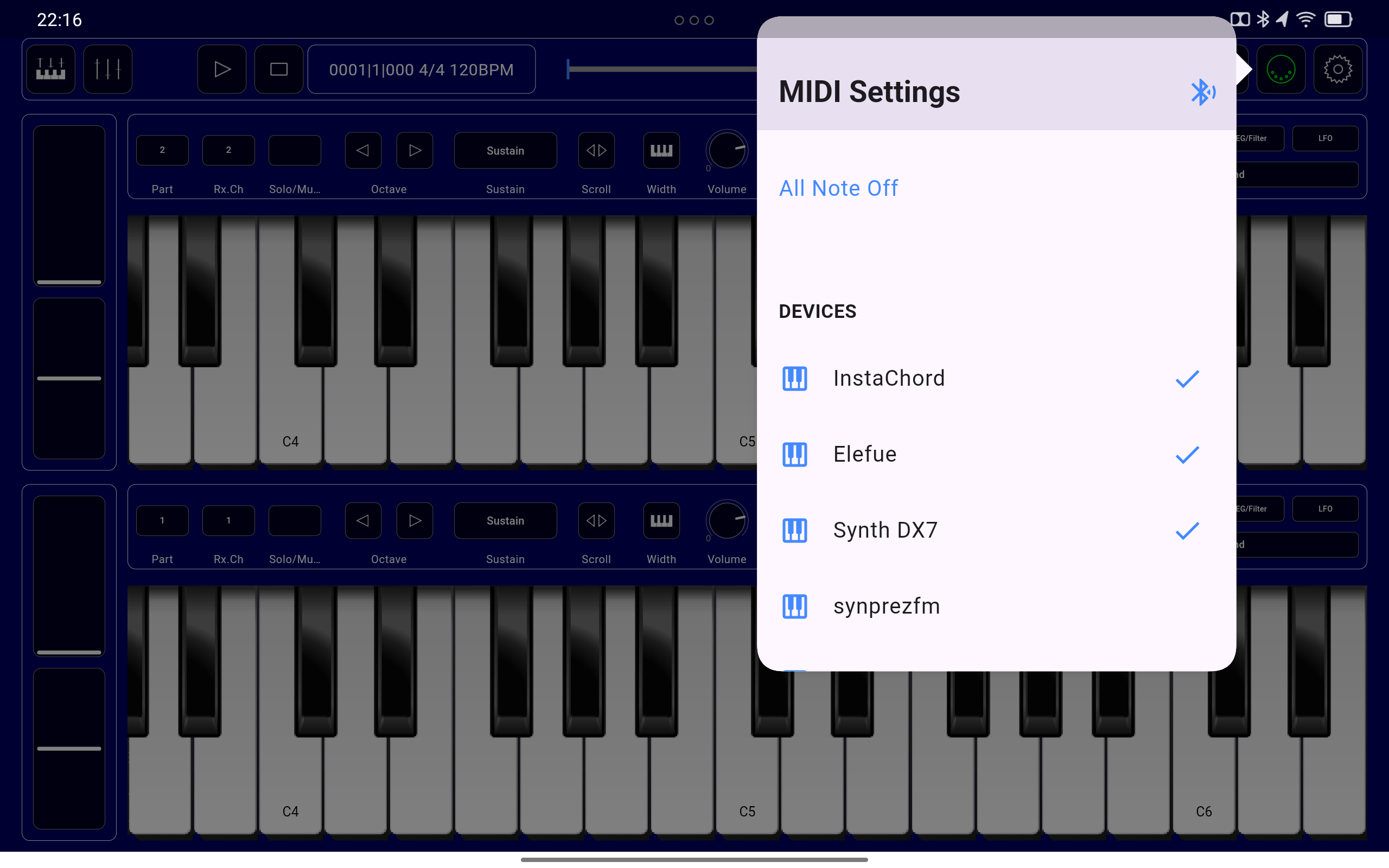
Task: Open Part selector showing 1 in lower keyboard
Action: [x=162, y=521]
